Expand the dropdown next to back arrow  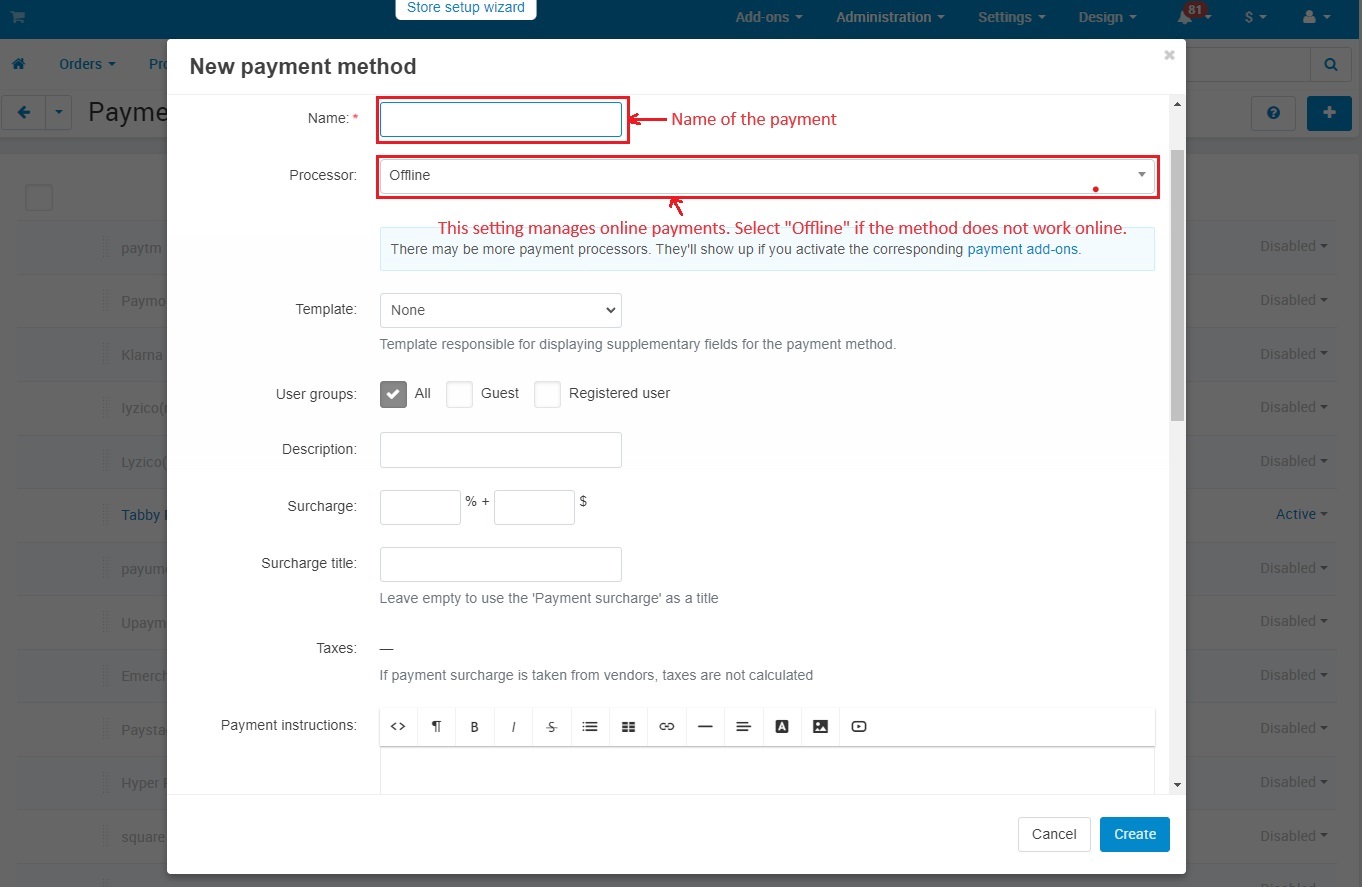click(x=58, y=113)
